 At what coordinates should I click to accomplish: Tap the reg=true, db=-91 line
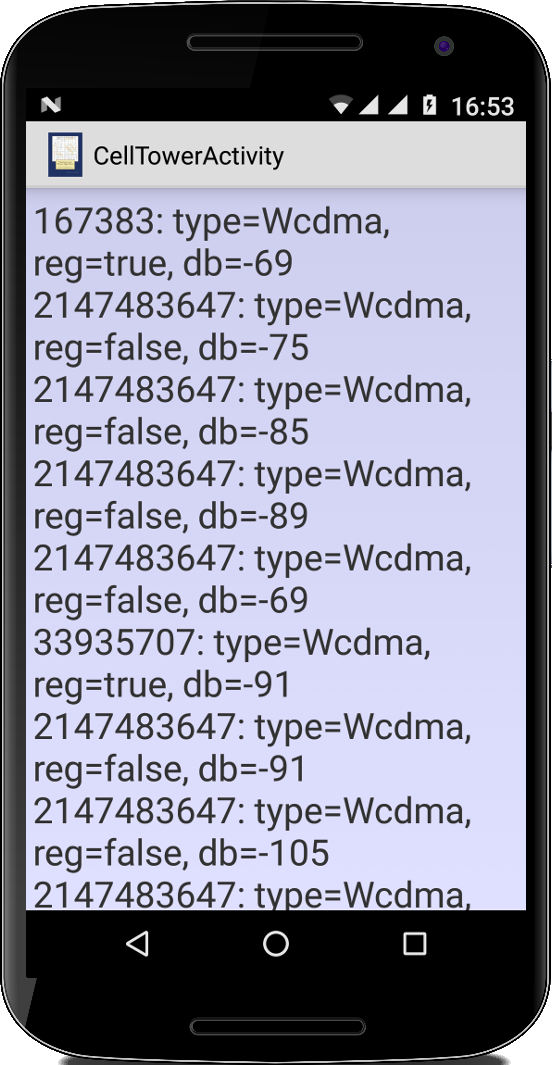[x=162, y=685]
